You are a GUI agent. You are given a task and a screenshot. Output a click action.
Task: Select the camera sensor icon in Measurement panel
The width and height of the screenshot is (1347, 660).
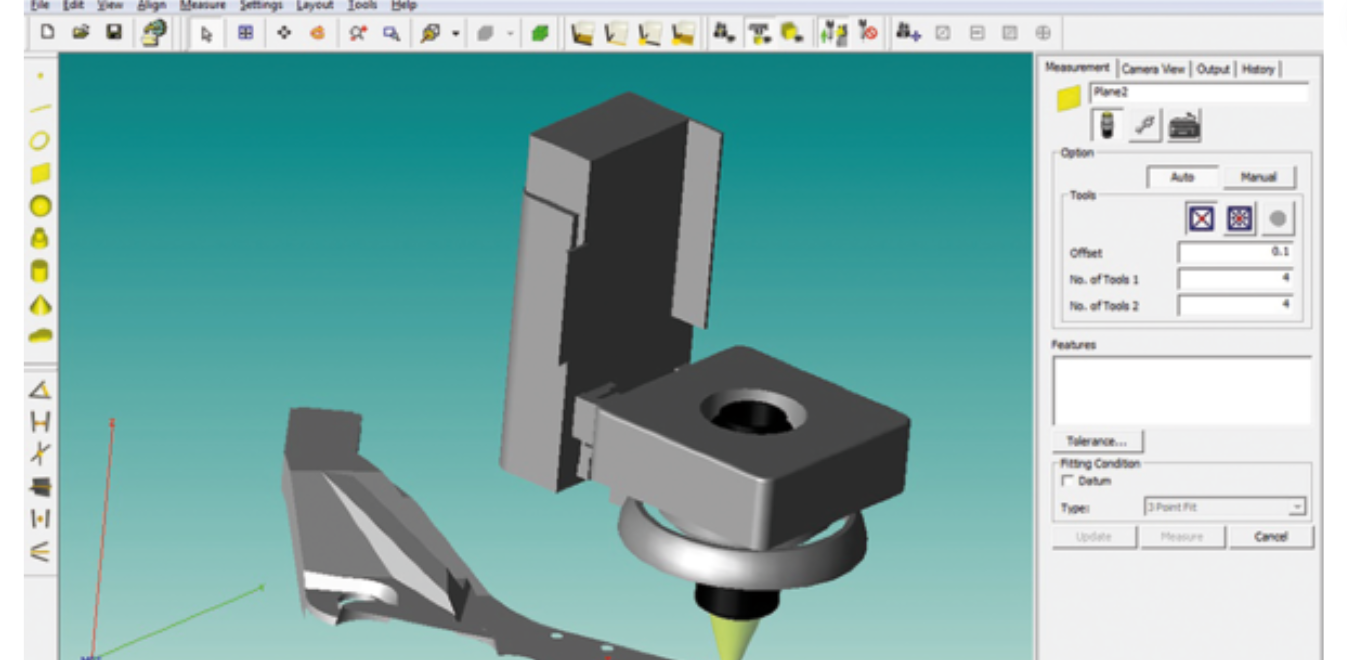pyautogui.click(x=1107, y=126)
